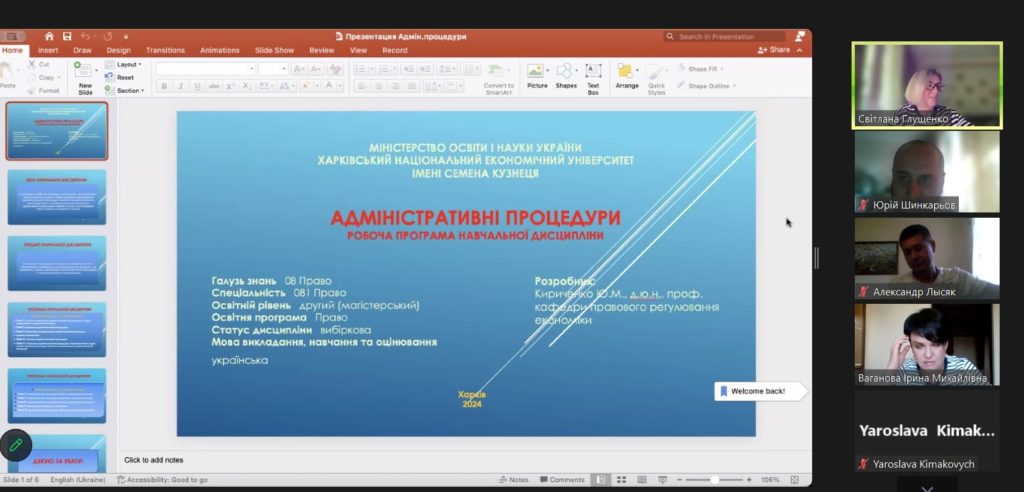This screenshot has height=492, width=1024.
Task: Open the Shapes gallery
Action: [x=566, y=76]
